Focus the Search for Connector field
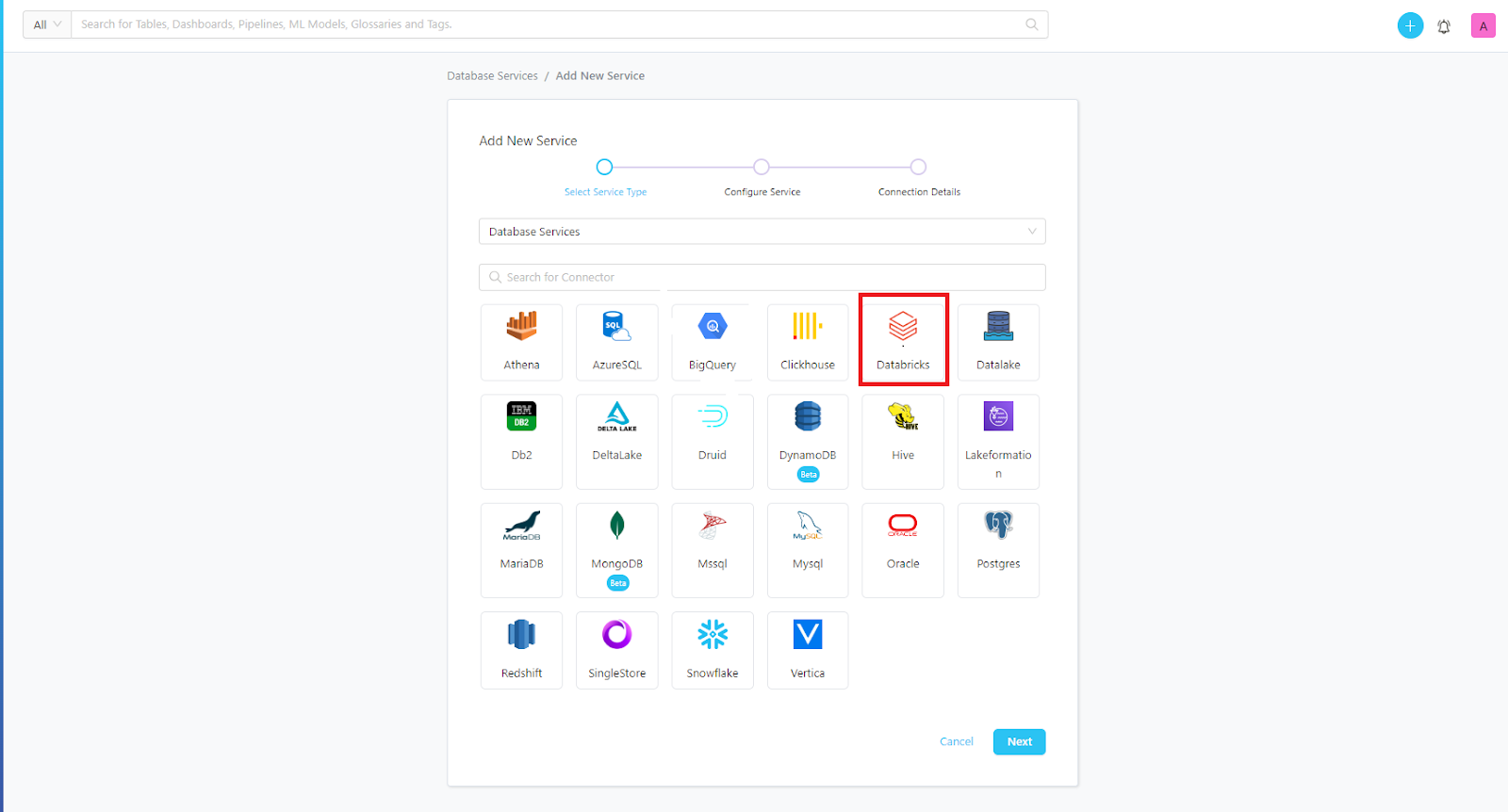1508x812 pixels. click(x=762, y=278)
